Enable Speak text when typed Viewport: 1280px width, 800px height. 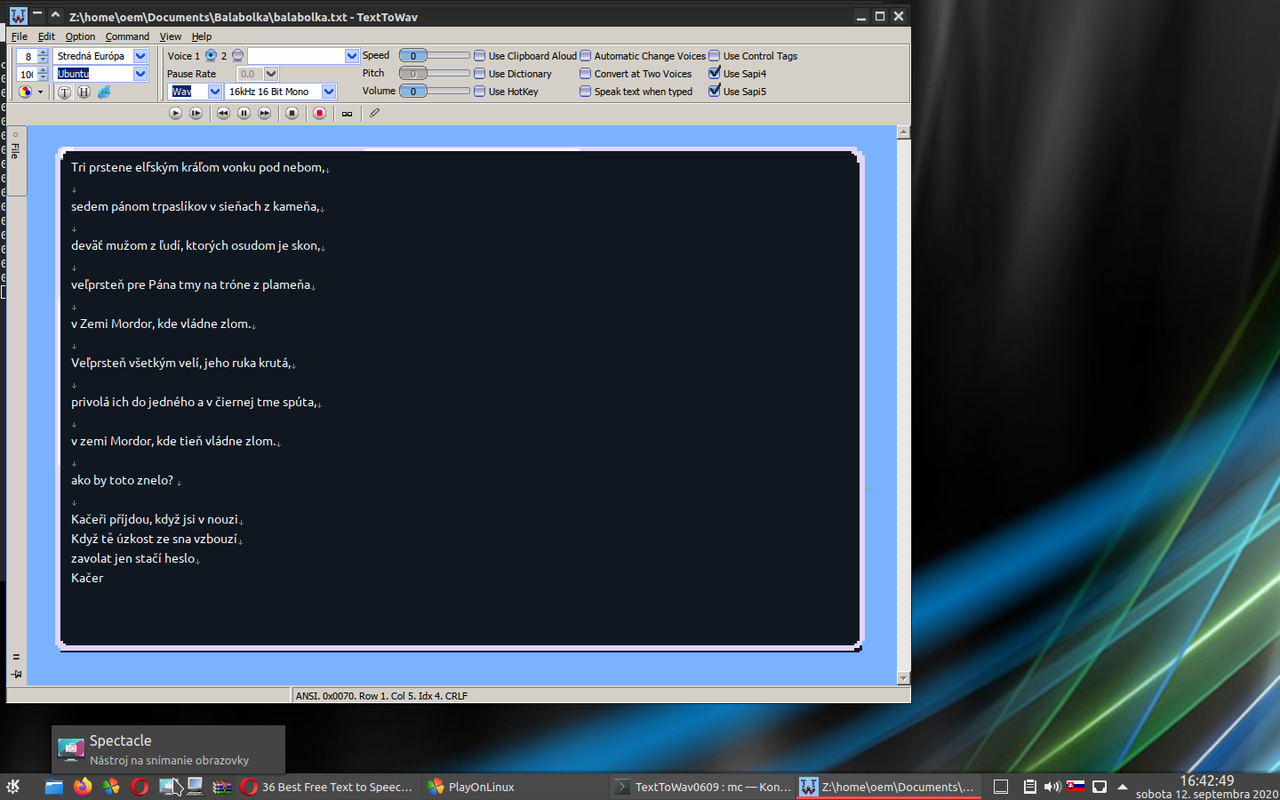[586, 92]
